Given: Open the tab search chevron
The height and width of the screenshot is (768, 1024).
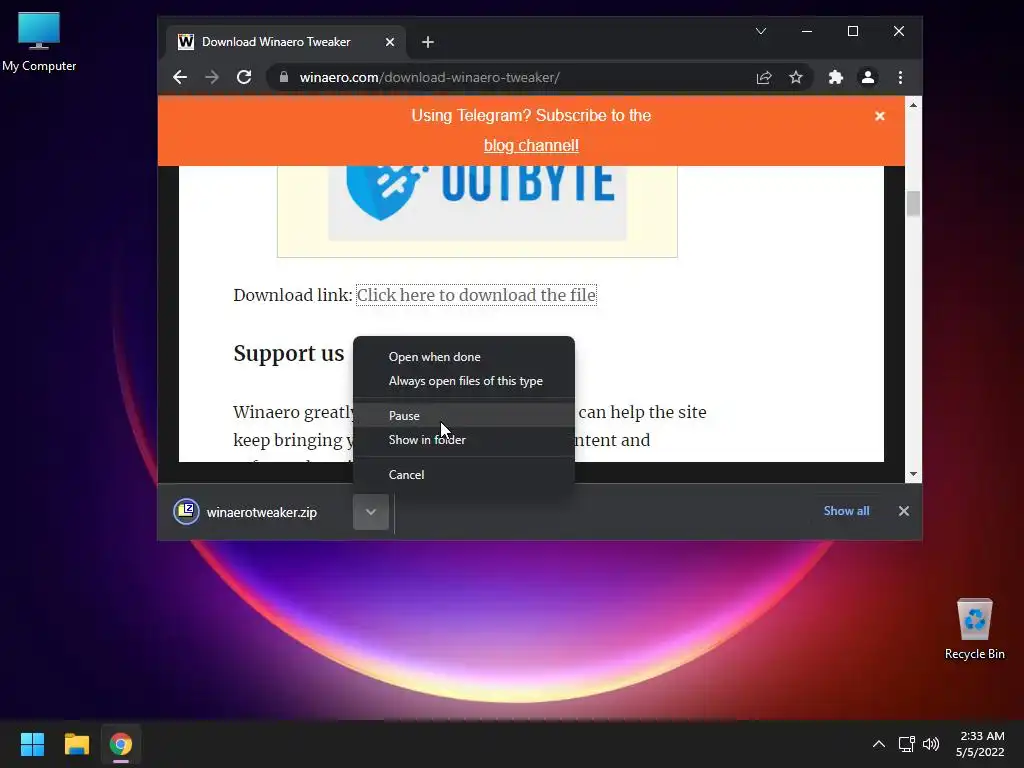Looking at the screenshot, I should [761, 31].
